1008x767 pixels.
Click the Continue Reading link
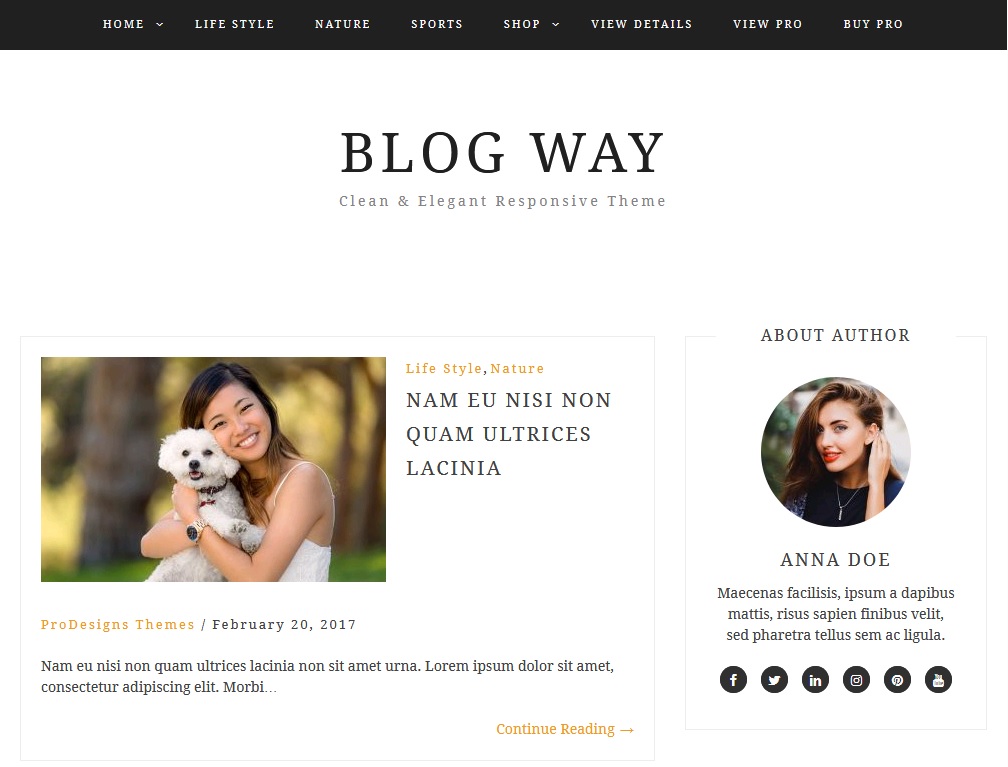click(565, 729)
